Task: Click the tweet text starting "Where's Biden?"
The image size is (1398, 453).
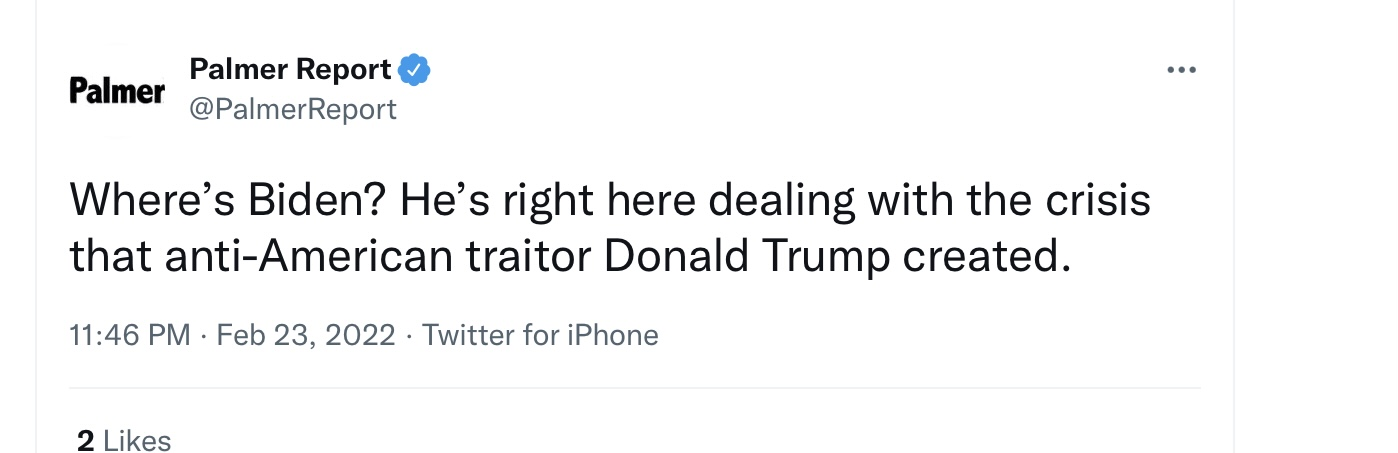Action: coord(610,201)
